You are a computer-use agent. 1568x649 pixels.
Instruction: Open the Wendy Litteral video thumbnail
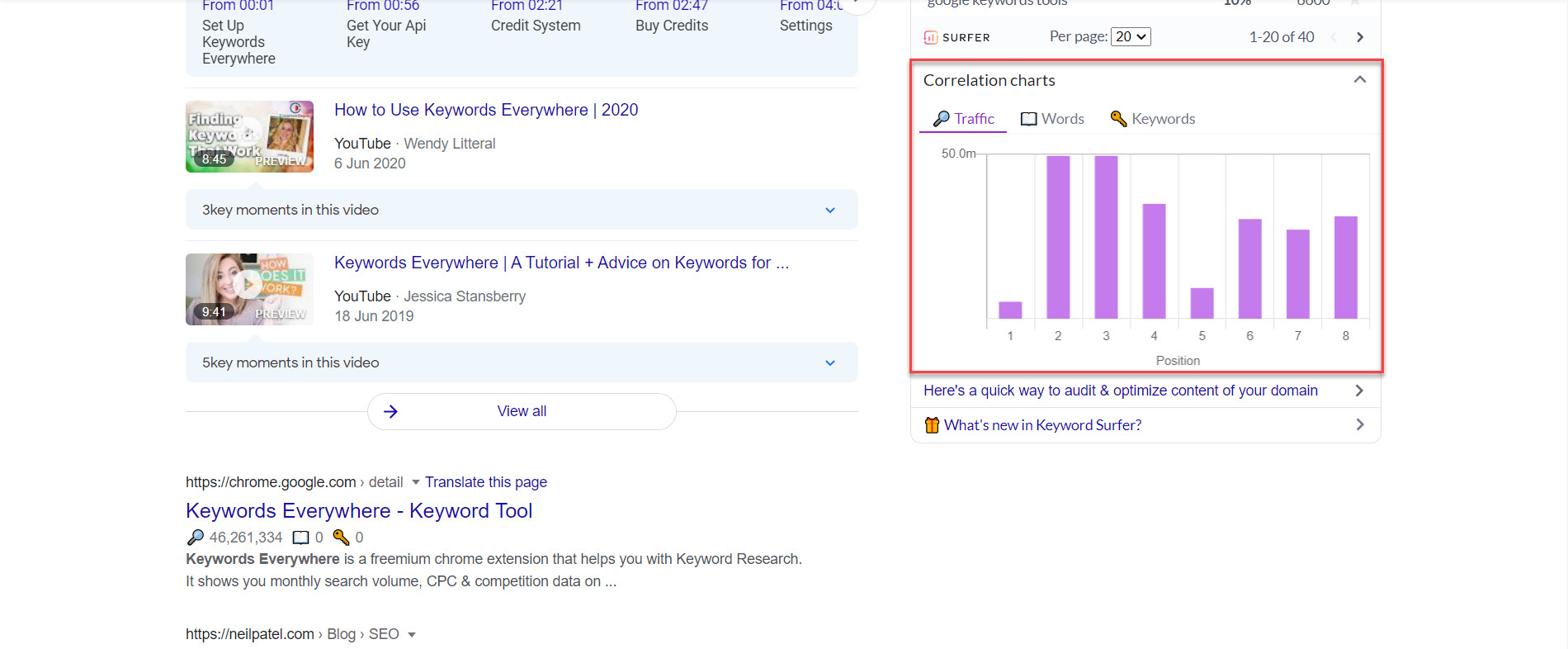[249, 136]
